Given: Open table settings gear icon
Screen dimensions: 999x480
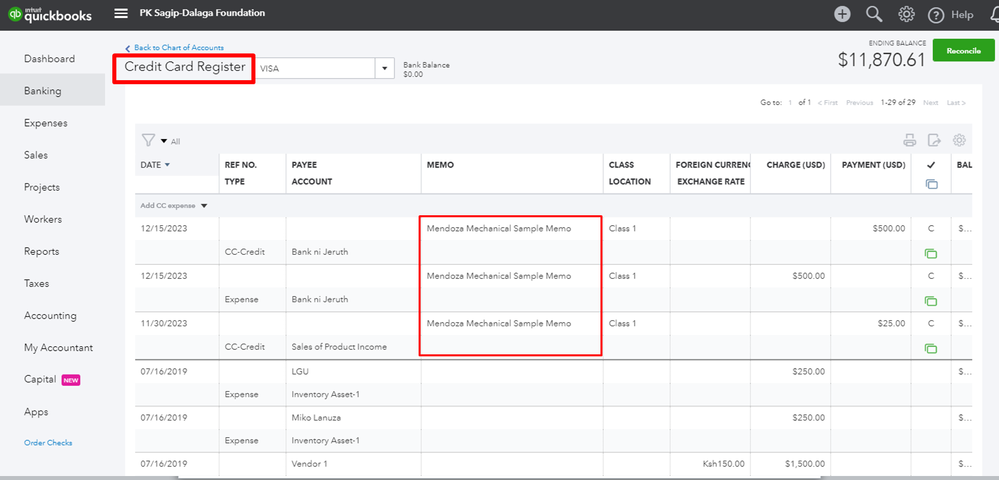Looking at the screenshot, I should click(x=959, y=141).
